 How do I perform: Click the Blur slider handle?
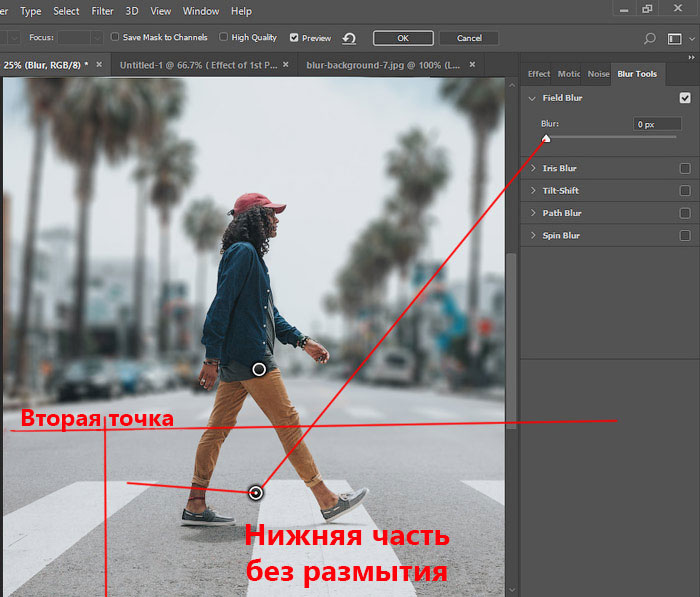[x=546, y=138]
